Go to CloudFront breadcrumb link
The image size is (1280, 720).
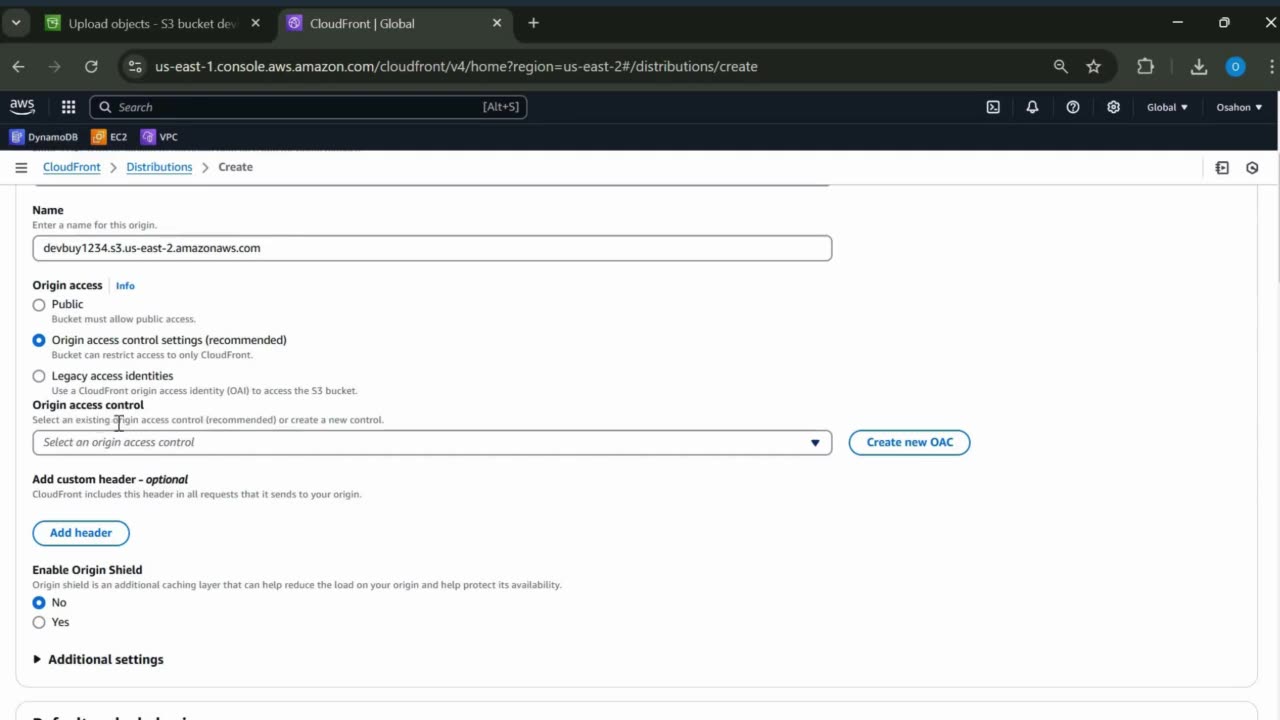pos(72,167)
